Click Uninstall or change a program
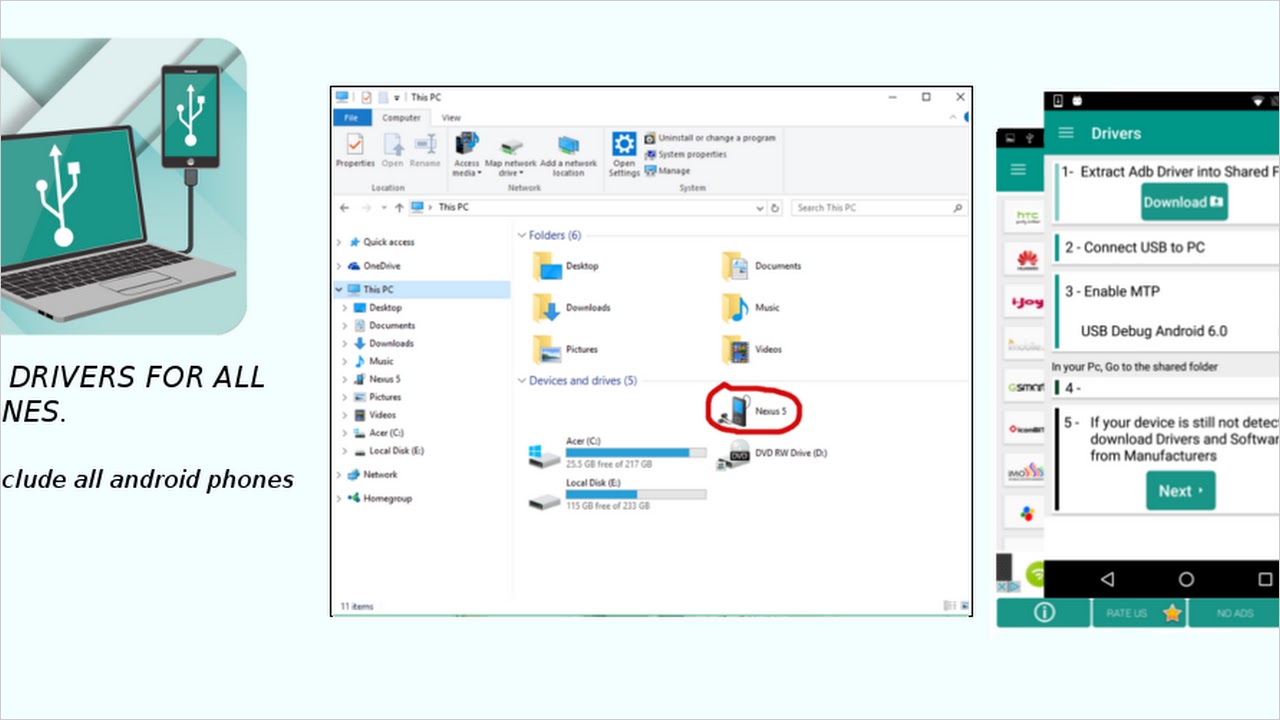The height and width of the screenshot is (720, 1280). pos(716,138)
